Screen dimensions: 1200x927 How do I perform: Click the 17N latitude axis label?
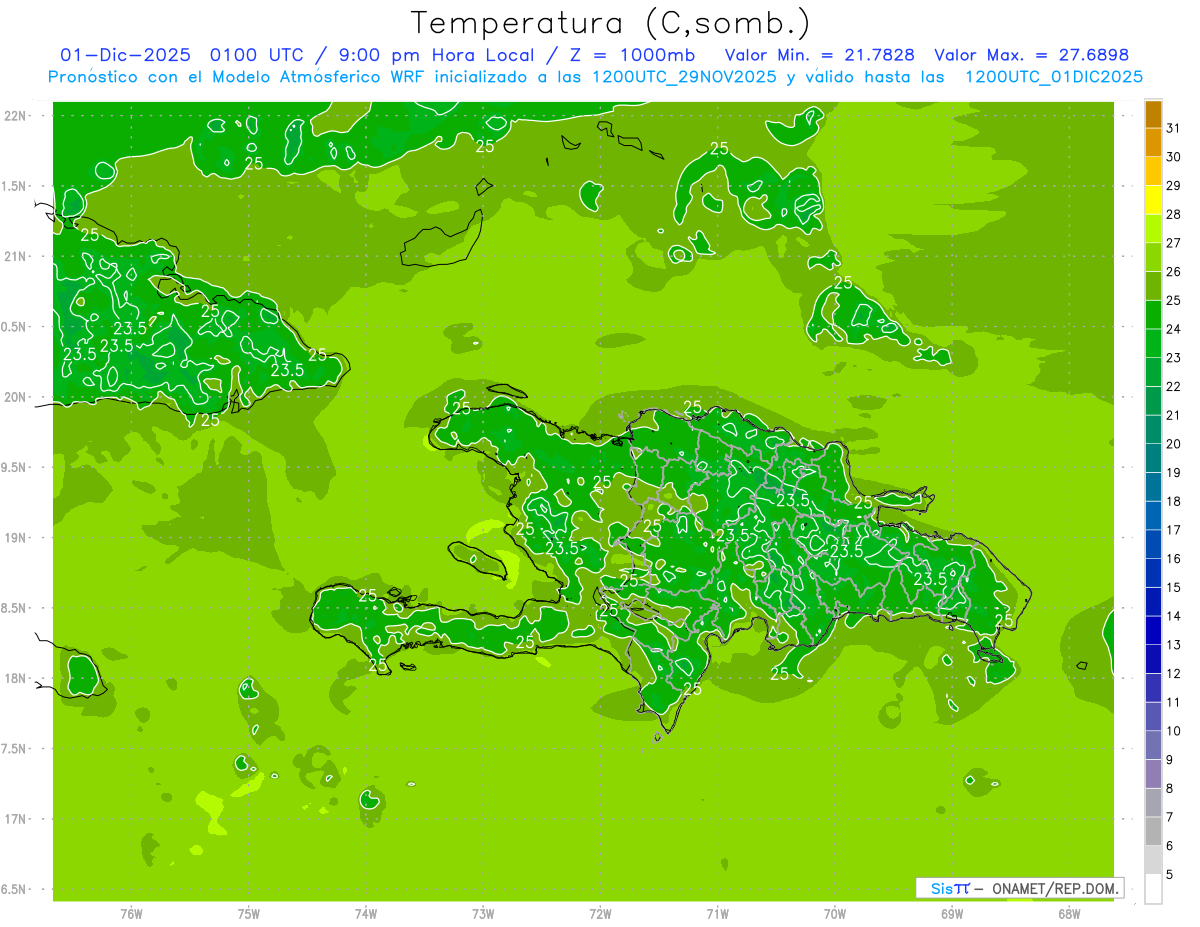17,819
